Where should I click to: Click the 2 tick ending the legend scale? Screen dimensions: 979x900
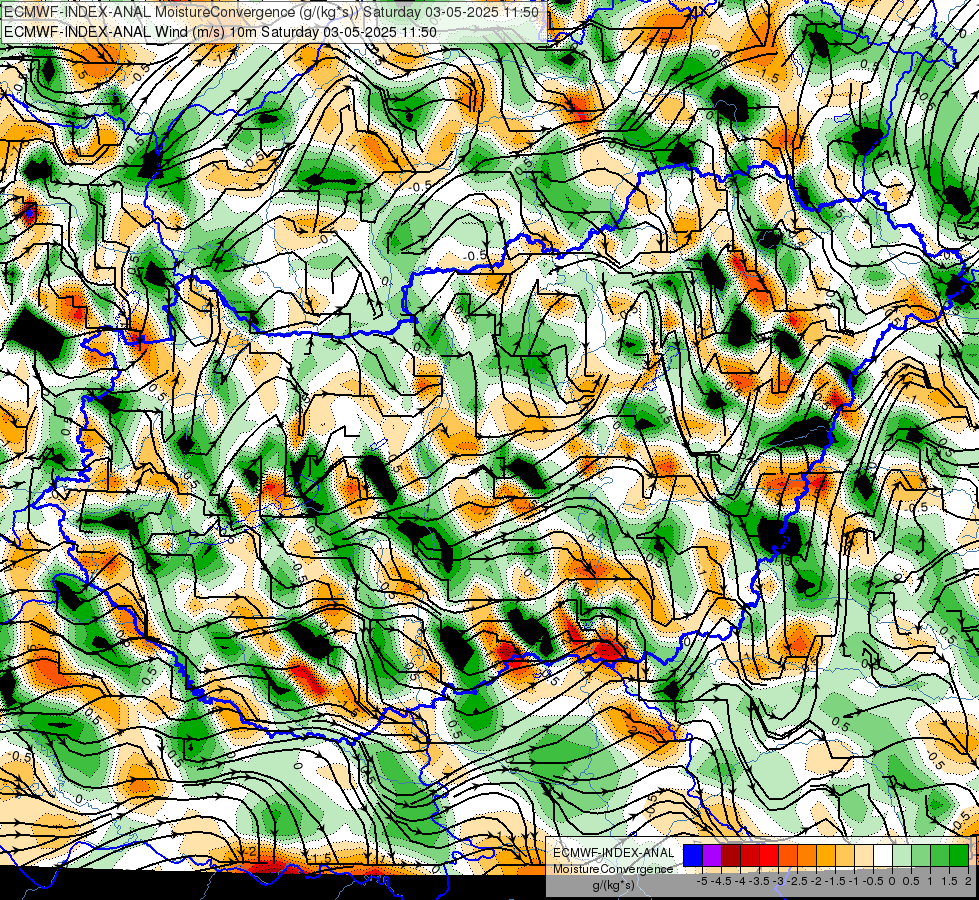(968, 881)
